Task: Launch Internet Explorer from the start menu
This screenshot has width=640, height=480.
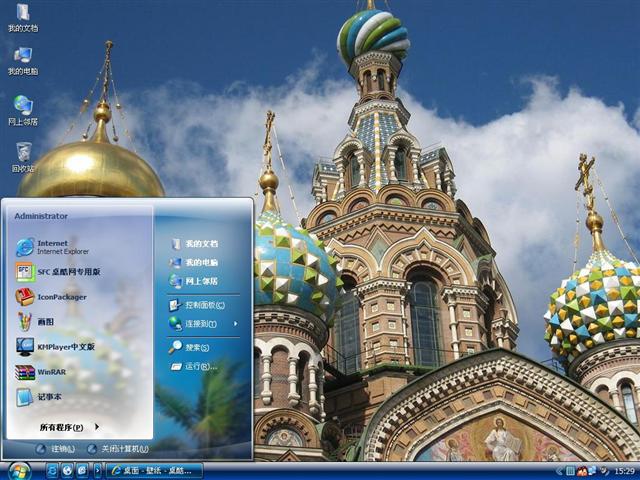Action: (x=52, y=247)
